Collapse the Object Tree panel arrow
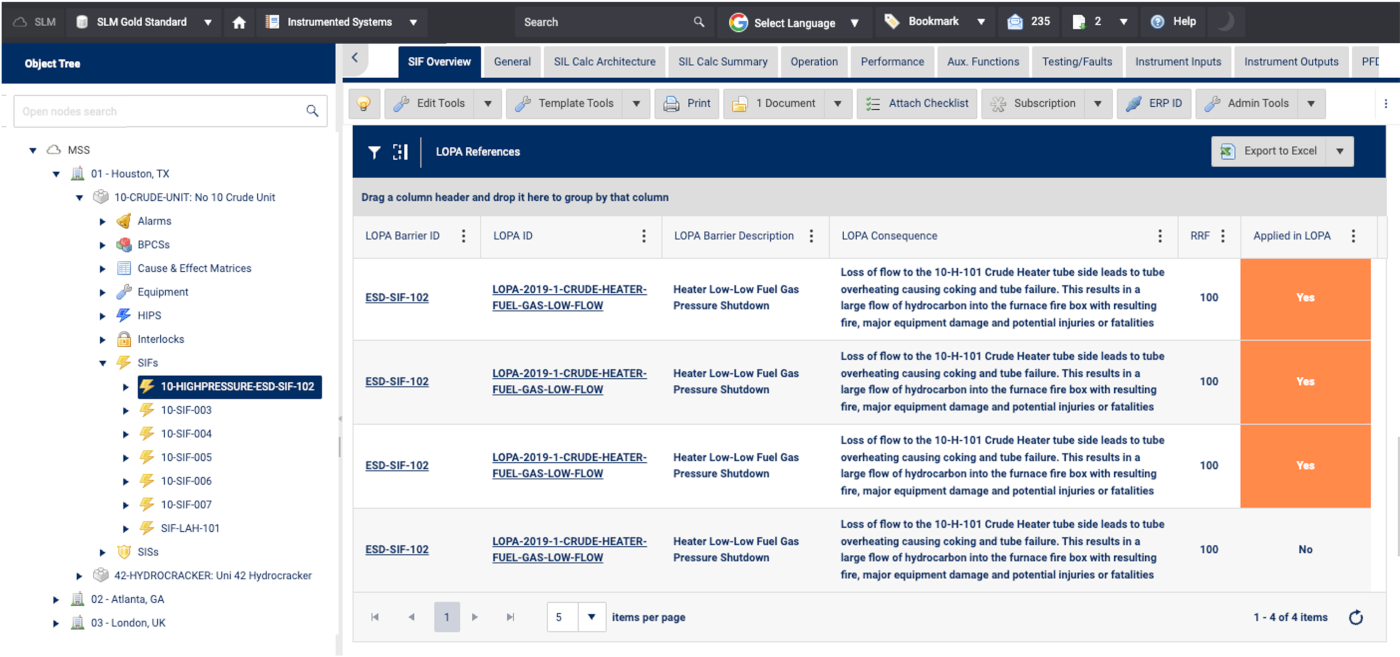1400x657 pixels. point(355,59)
